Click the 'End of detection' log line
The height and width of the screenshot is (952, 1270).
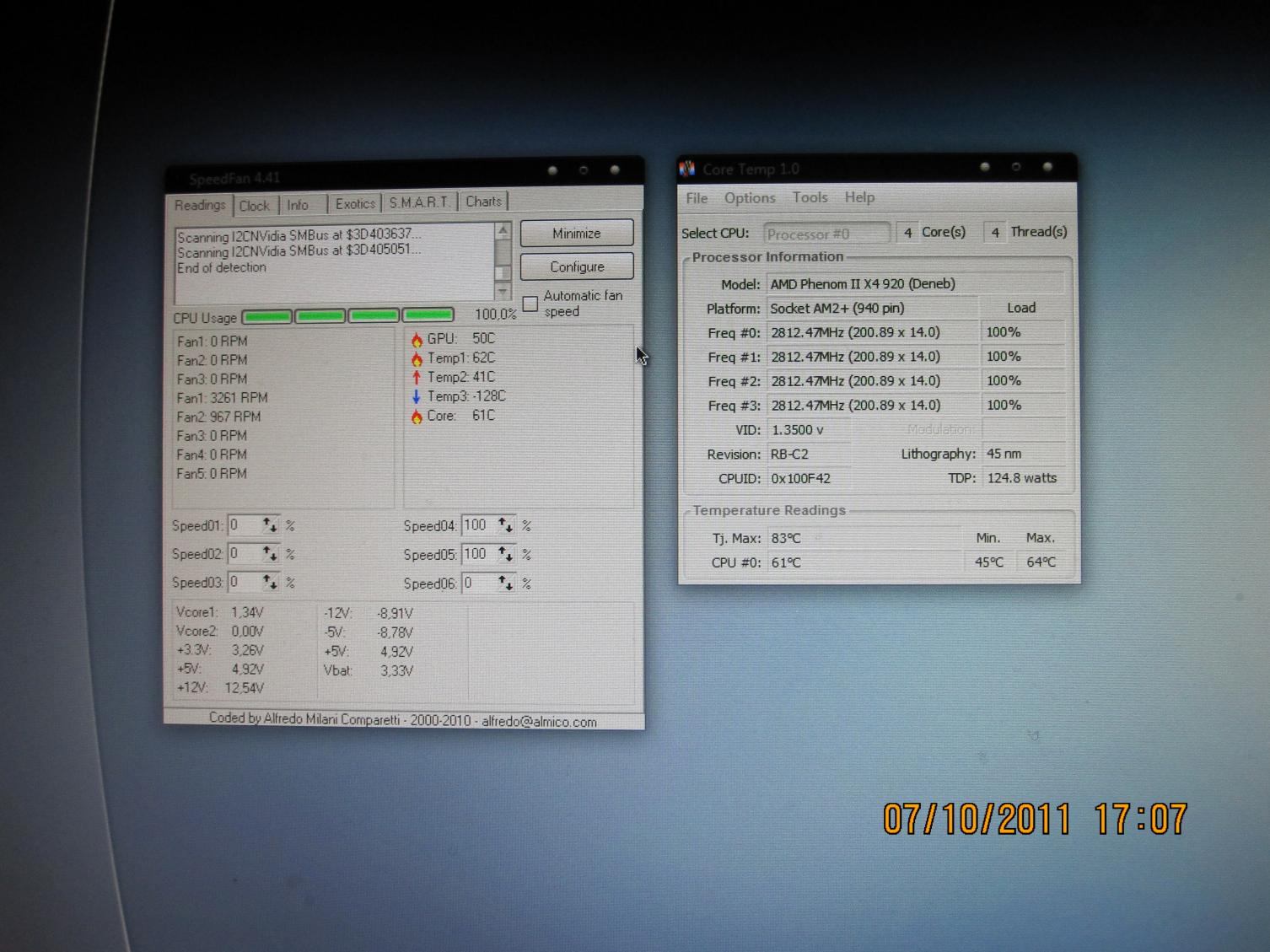tap(222, 268)
